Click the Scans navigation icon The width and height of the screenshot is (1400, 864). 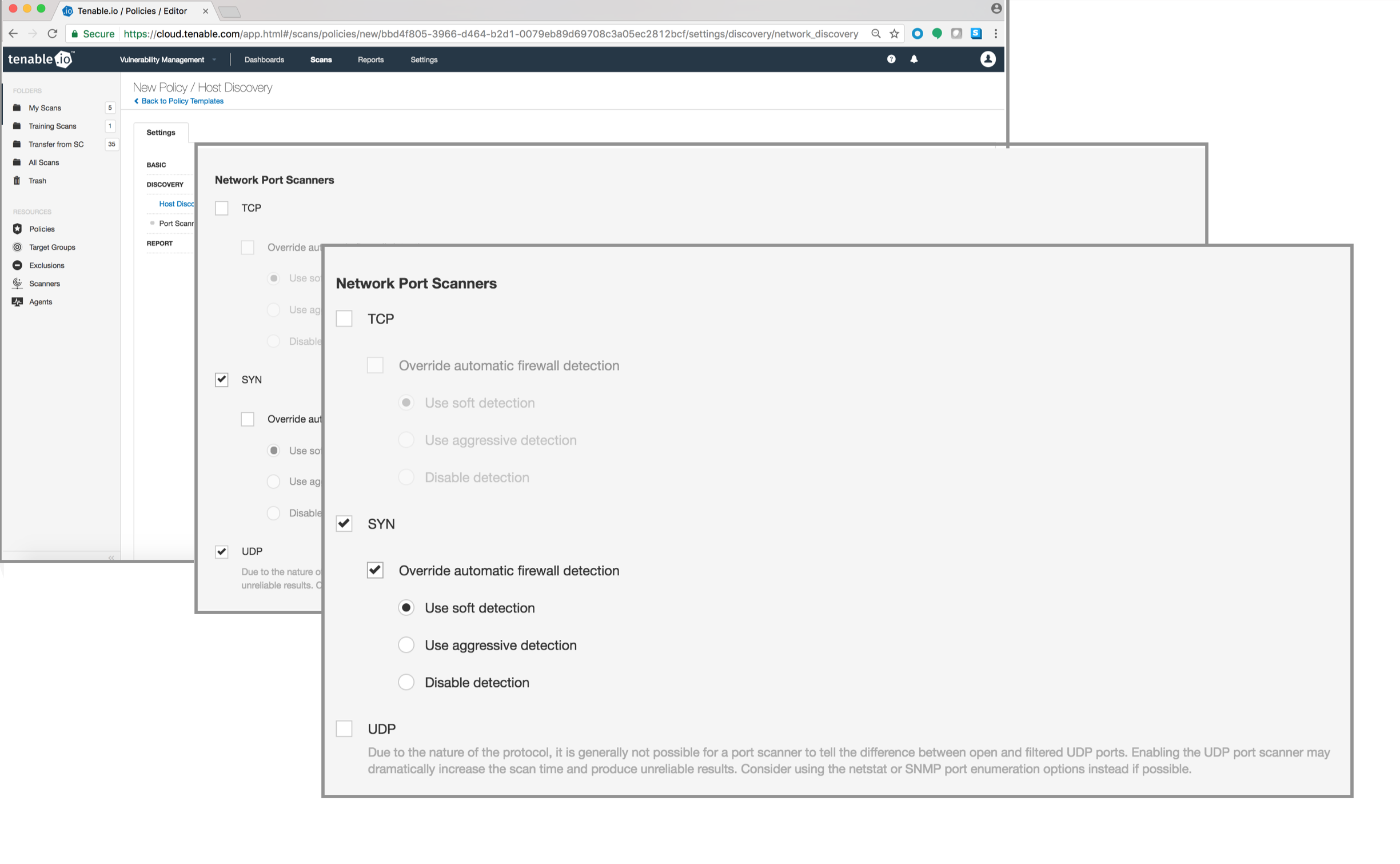click(x=320, y=59)
